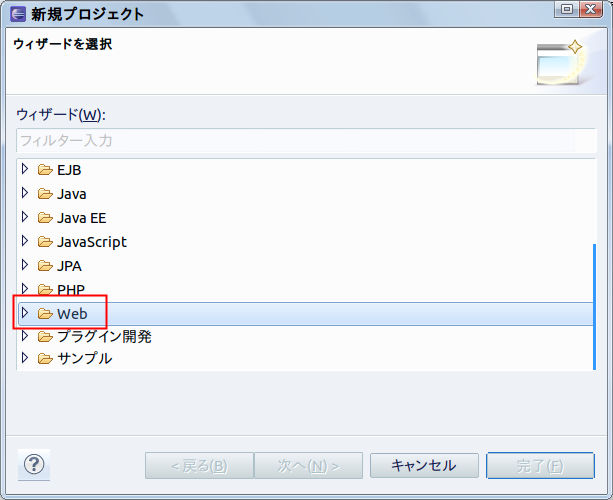Expand the Java tree node arrow

(x=25, y=193)
